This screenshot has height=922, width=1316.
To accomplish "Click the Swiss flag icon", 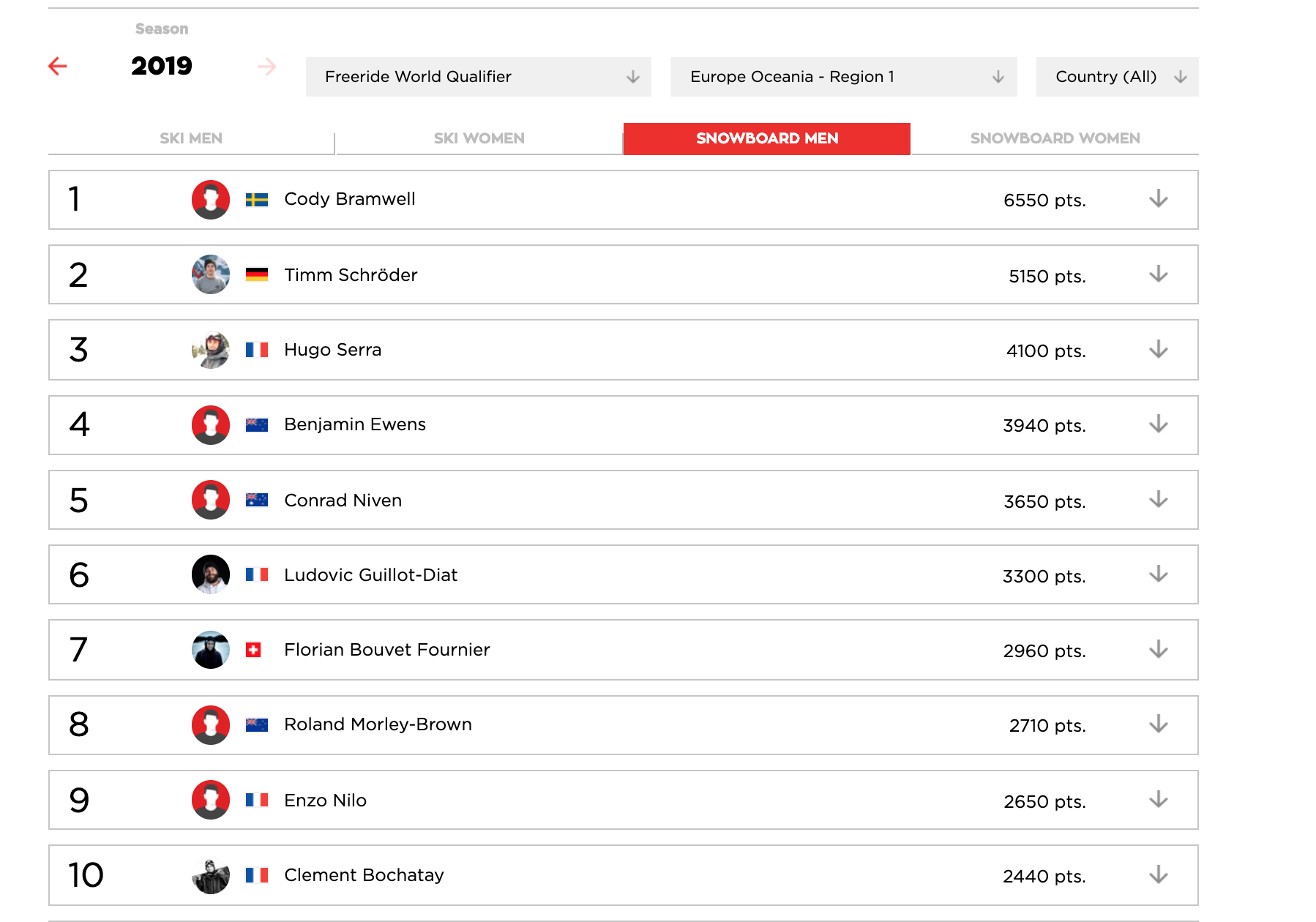I will pos(253,650).
